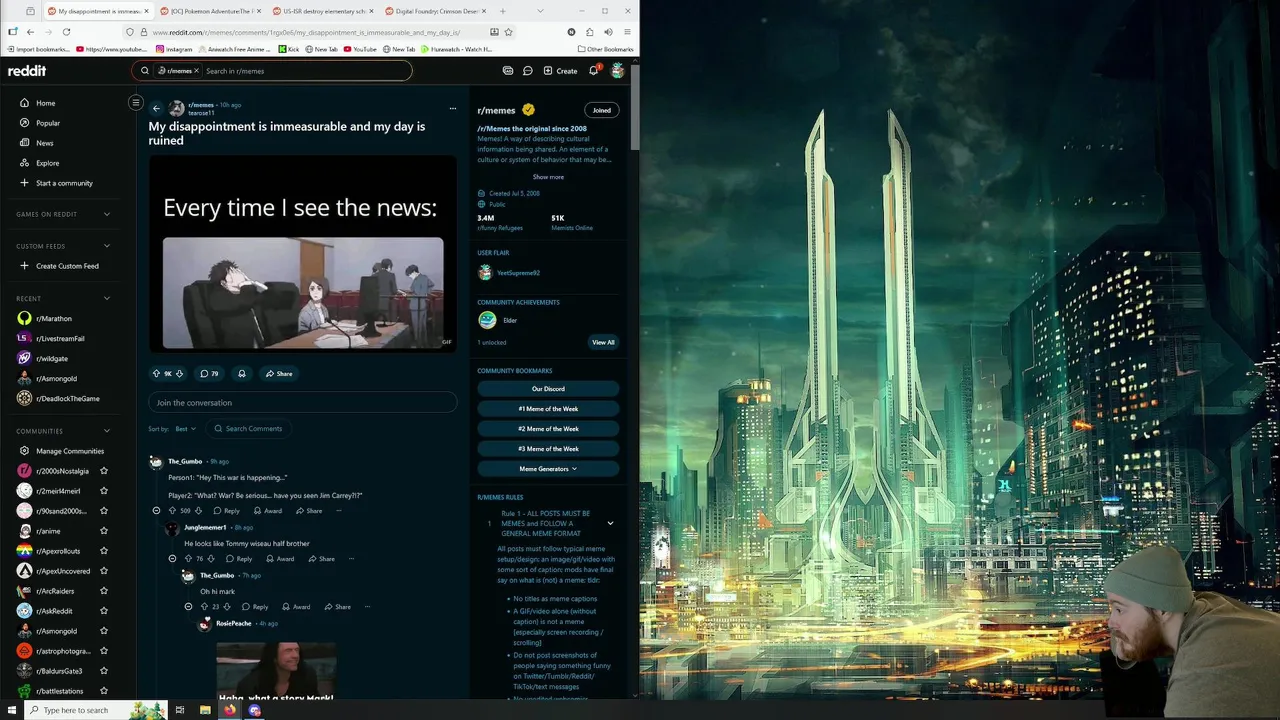Image resolution: width=1280 pixels, height=720 pixels.
Task: Upvote the main post
Action: point(156,373)
